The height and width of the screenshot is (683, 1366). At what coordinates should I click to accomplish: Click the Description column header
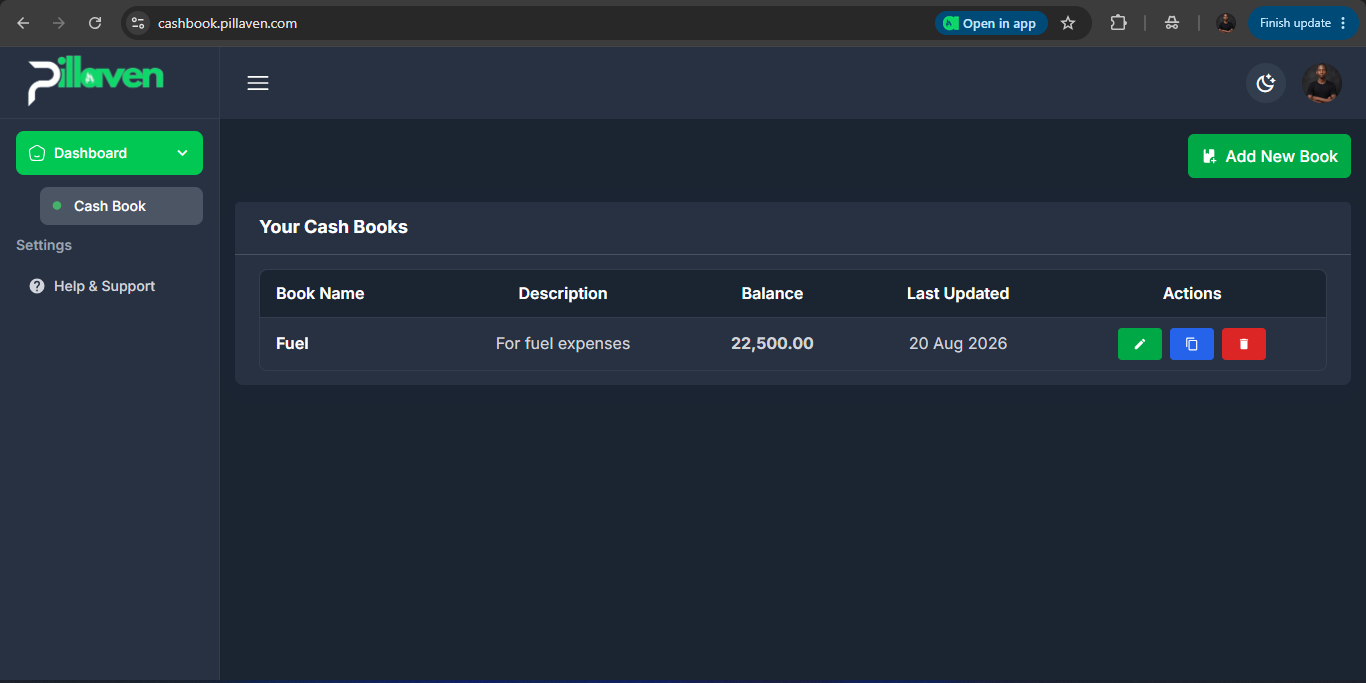point(563,294)
